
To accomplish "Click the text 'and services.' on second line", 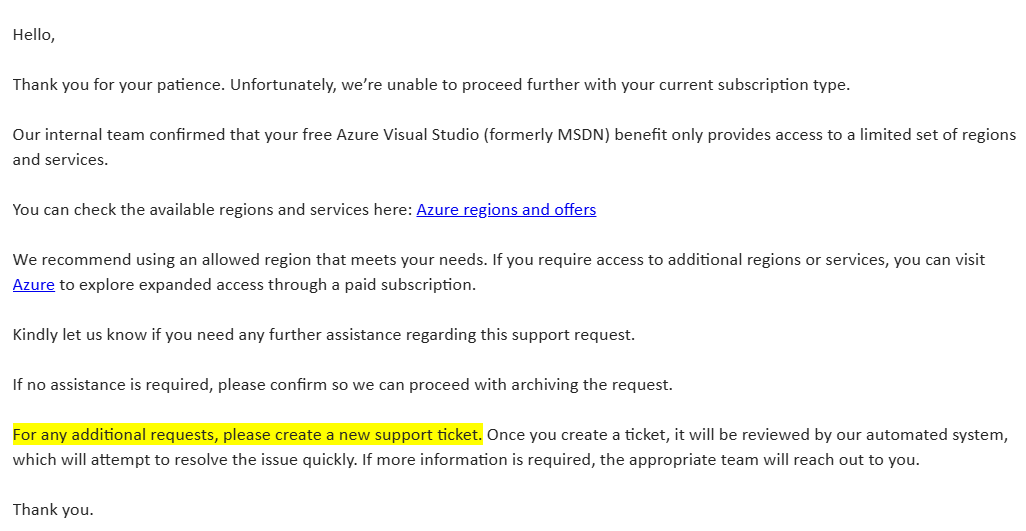I will pos(60,160).
